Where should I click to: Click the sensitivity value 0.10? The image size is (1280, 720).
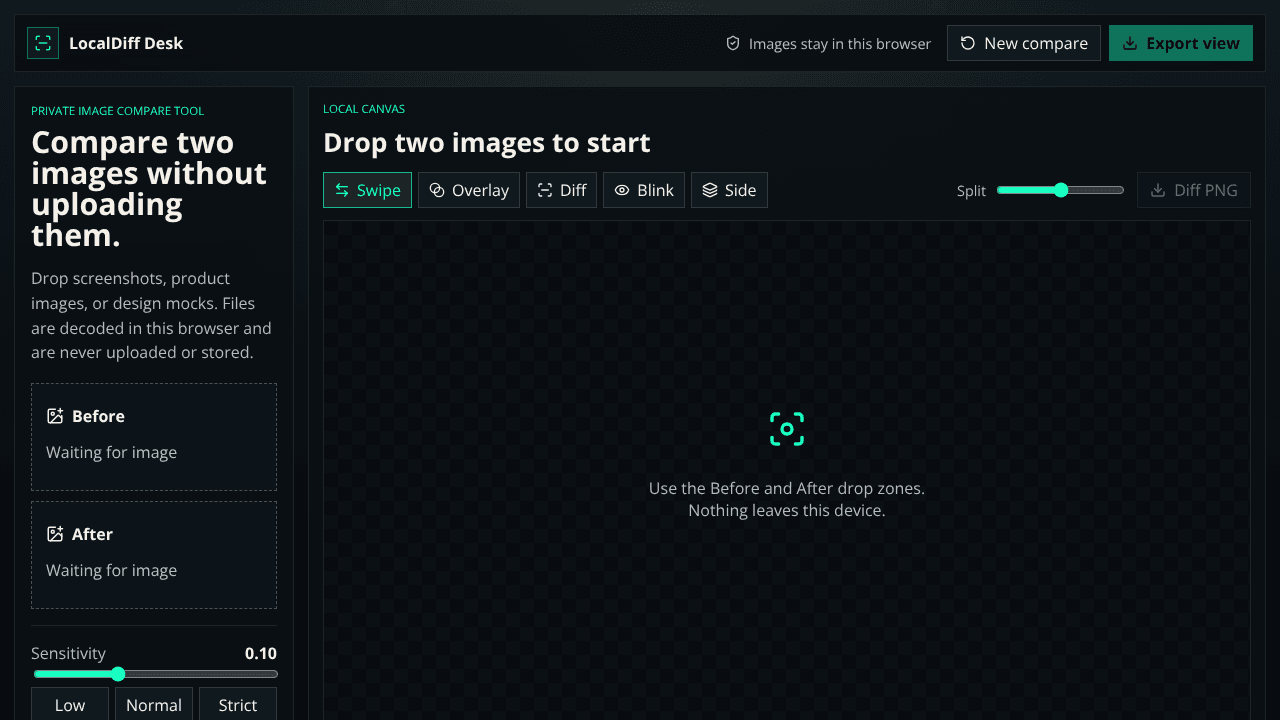tap(261, 653)
